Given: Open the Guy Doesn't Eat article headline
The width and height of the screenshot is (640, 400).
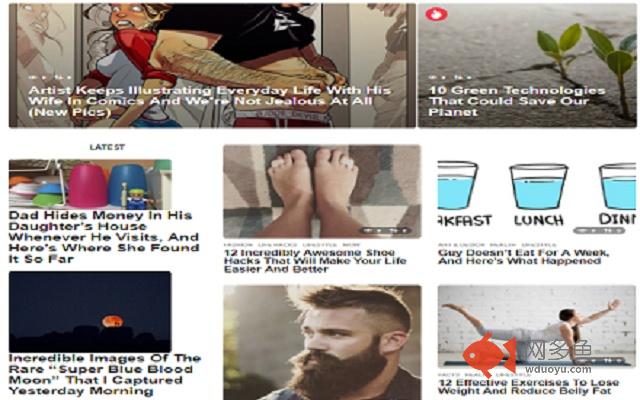Looking at the screenshot, I should click(523, 257).
